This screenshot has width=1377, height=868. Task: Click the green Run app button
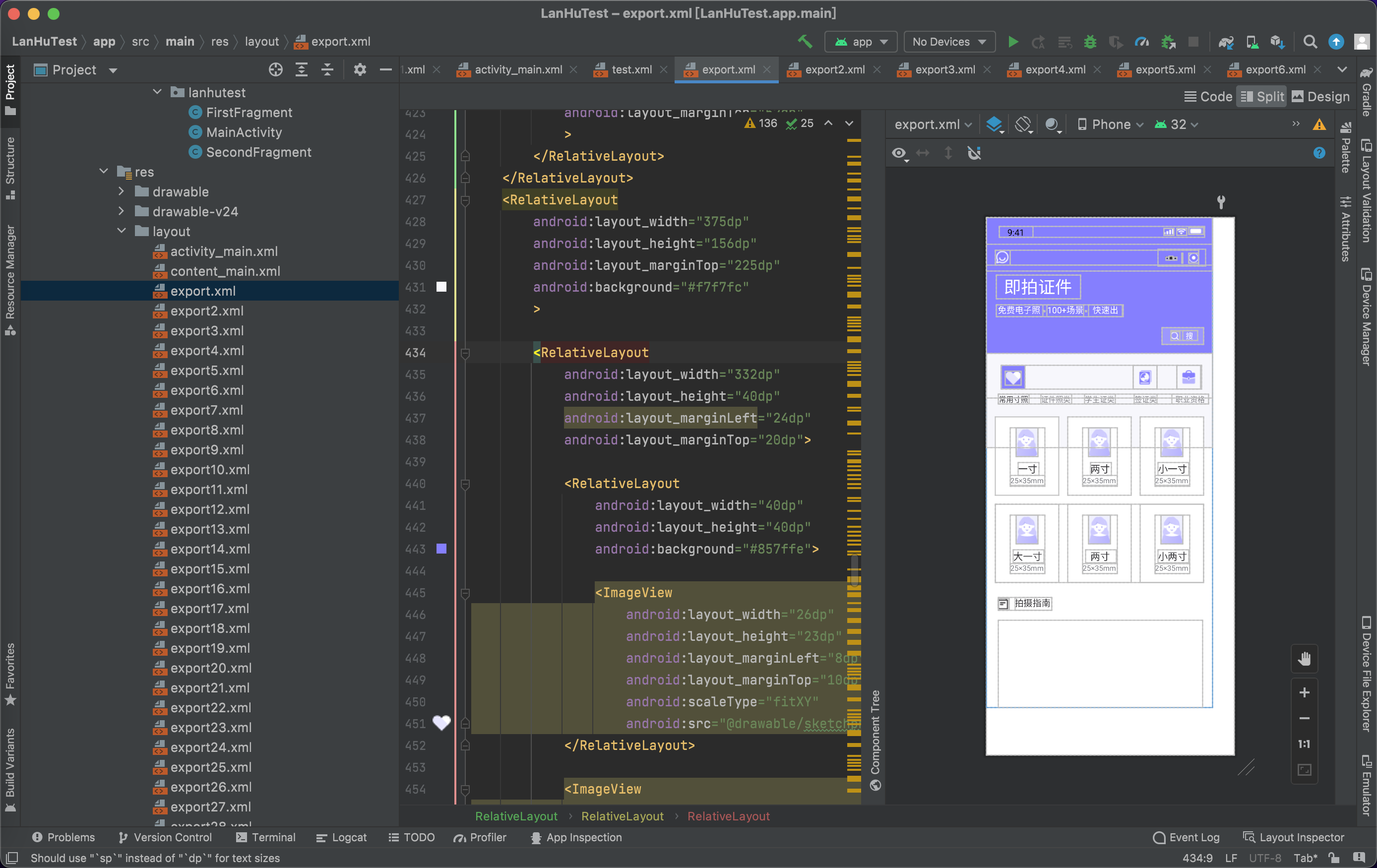1013,42
